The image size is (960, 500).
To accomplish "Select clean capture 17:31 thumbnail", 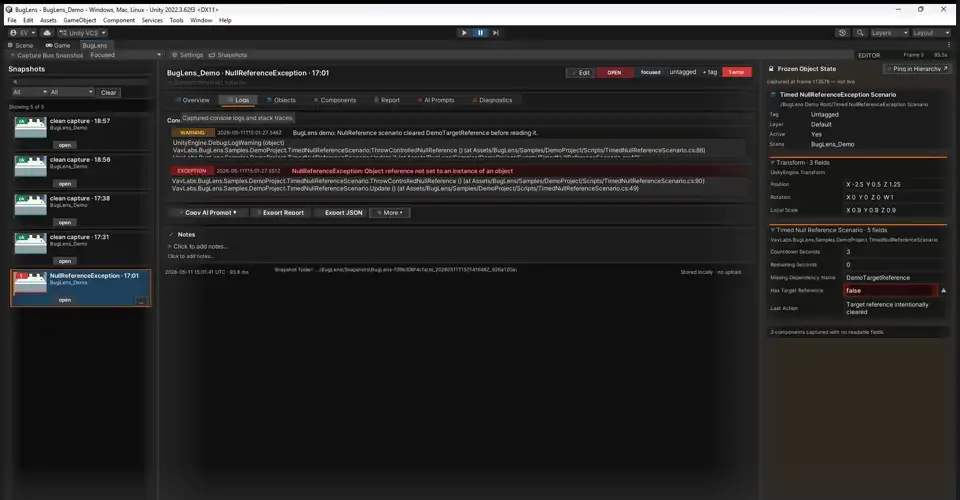I will point(31,243).
